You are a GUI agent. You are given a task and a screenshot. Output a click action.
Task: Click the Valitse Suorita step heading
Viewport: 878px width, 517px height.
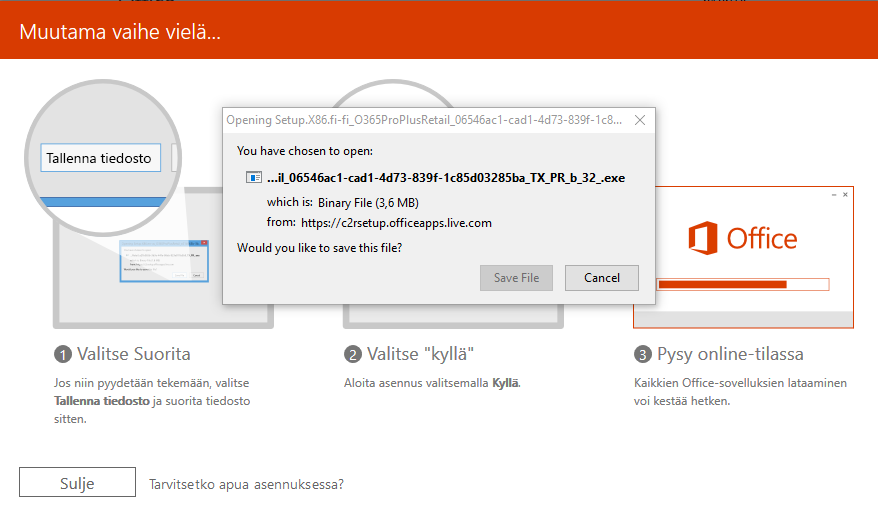tap(134, 354)
